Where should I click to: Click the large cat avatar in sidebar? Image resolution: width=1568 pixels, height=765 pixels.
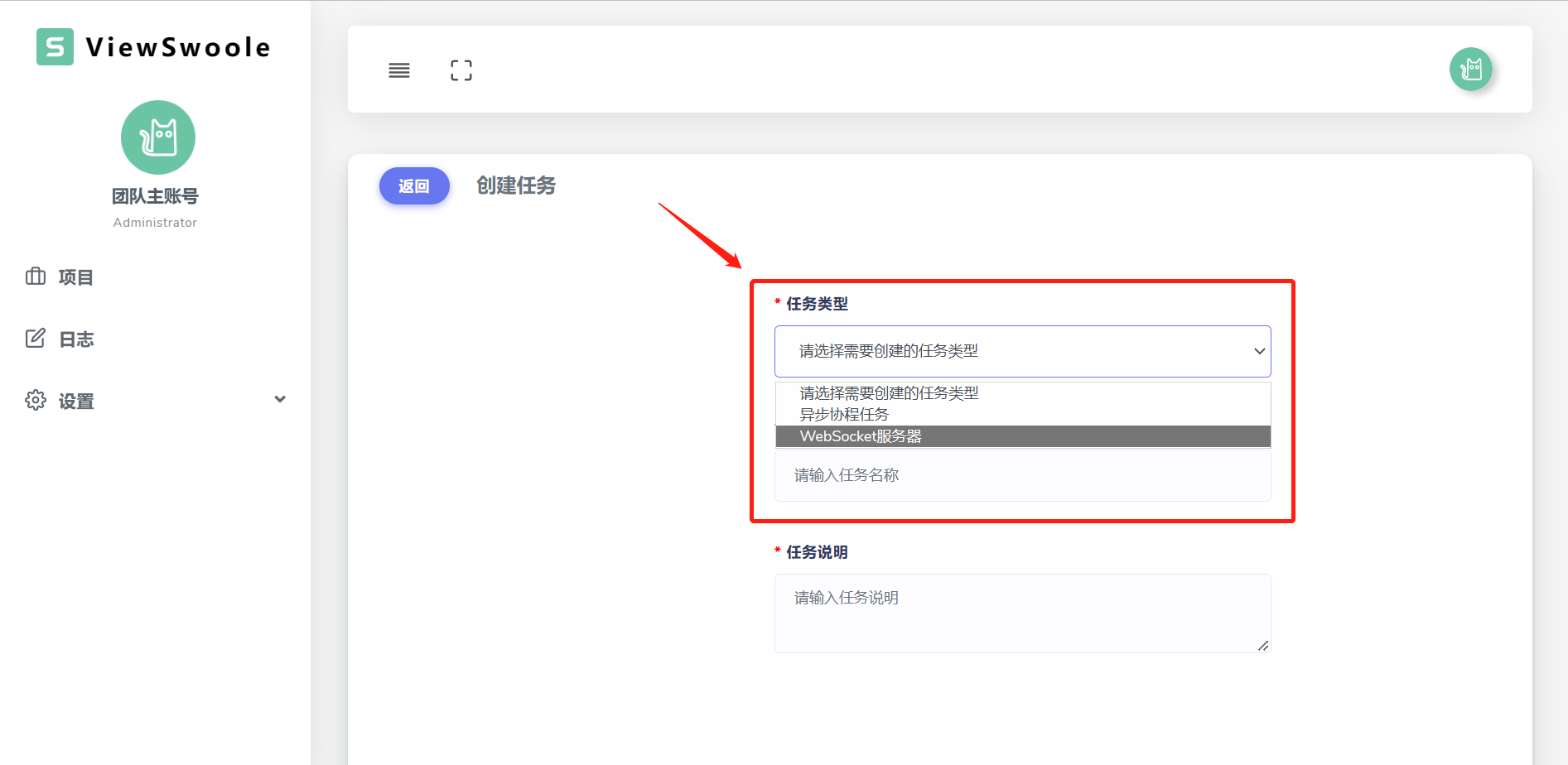click(x=158, y=137)
